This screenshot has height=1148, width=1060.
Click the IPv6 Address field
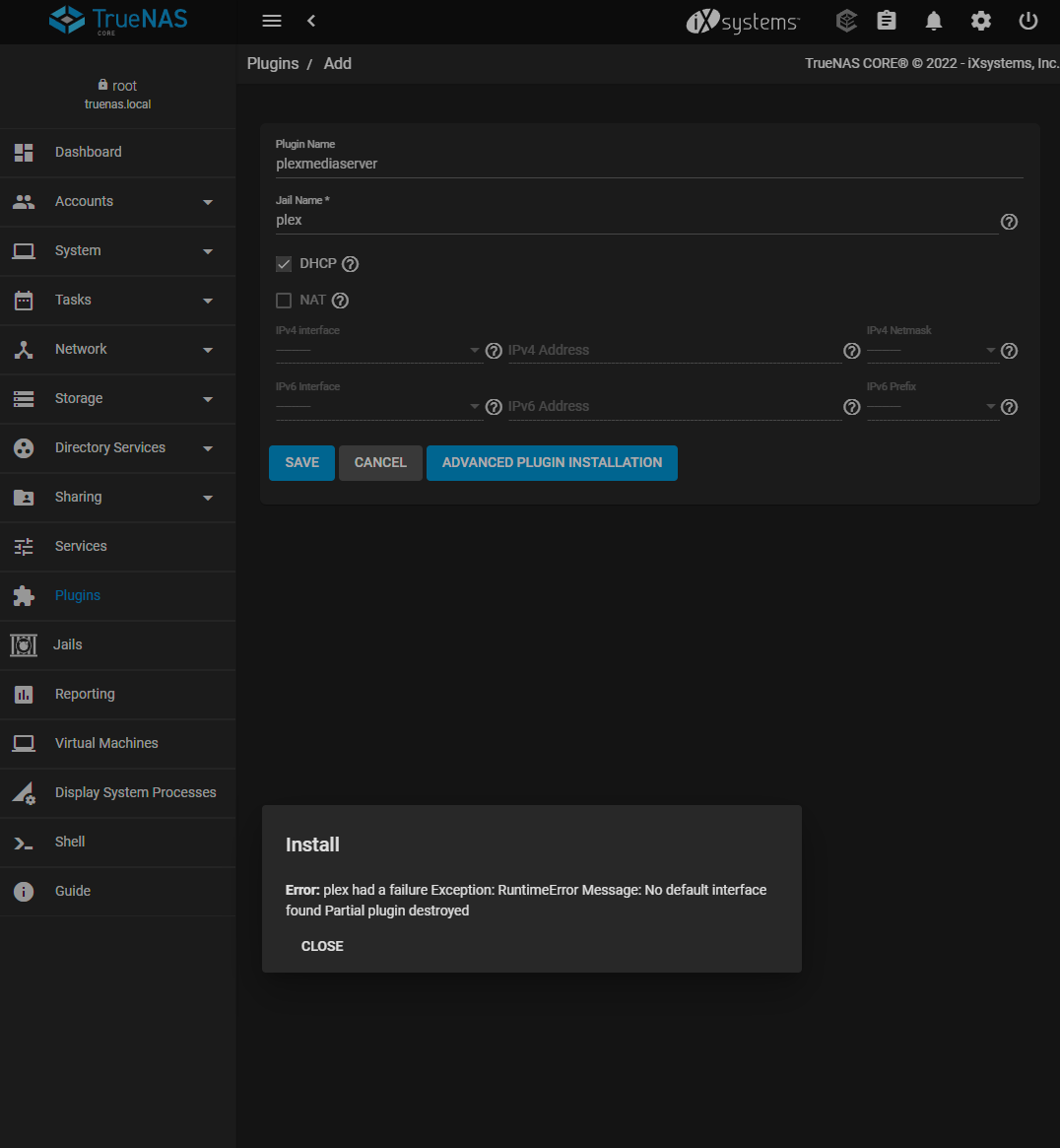674,407
